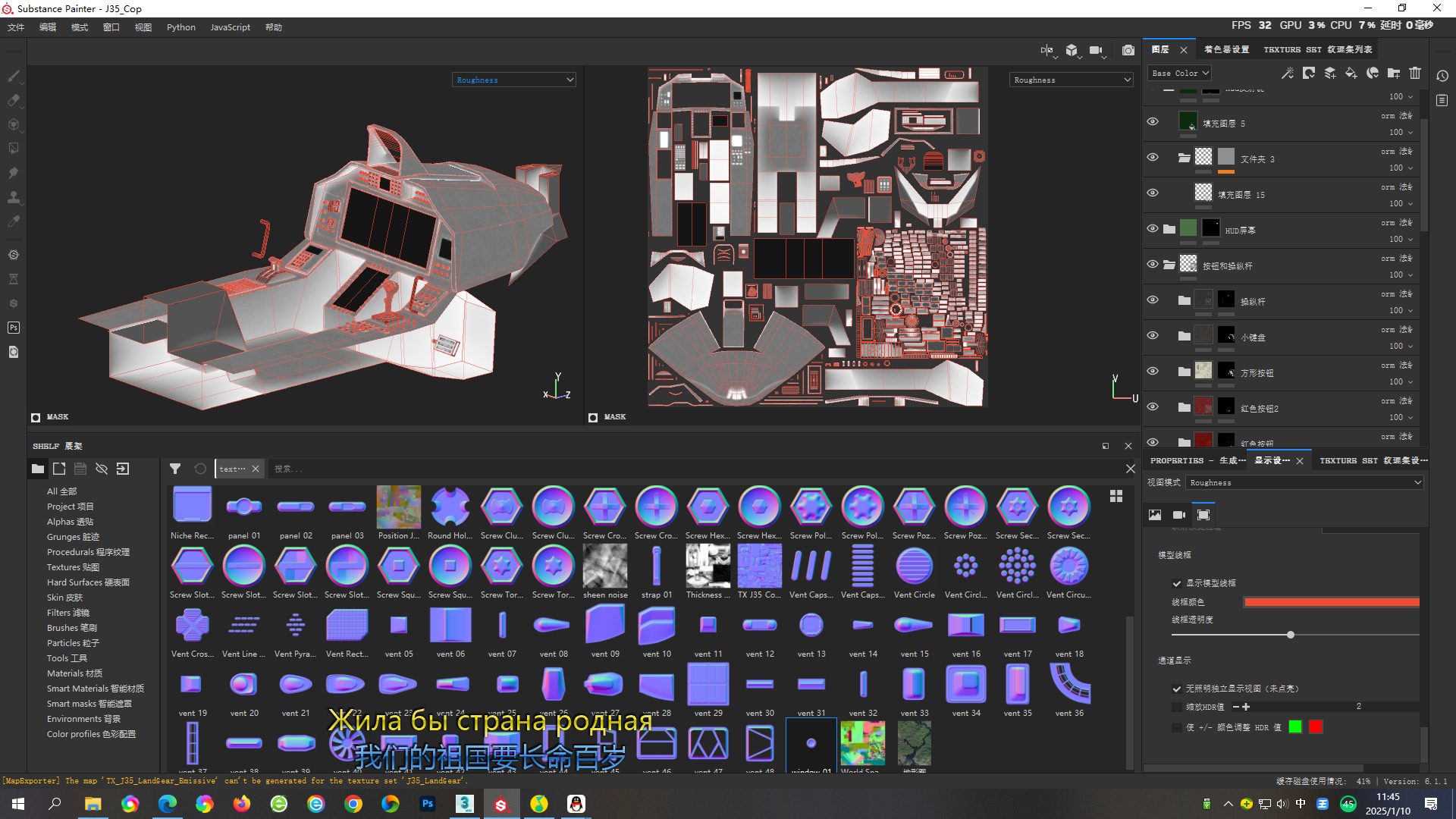Delete selected layer with trash icon
The height and width of the screenshot is (819, 1456).
pos(1415,73)
